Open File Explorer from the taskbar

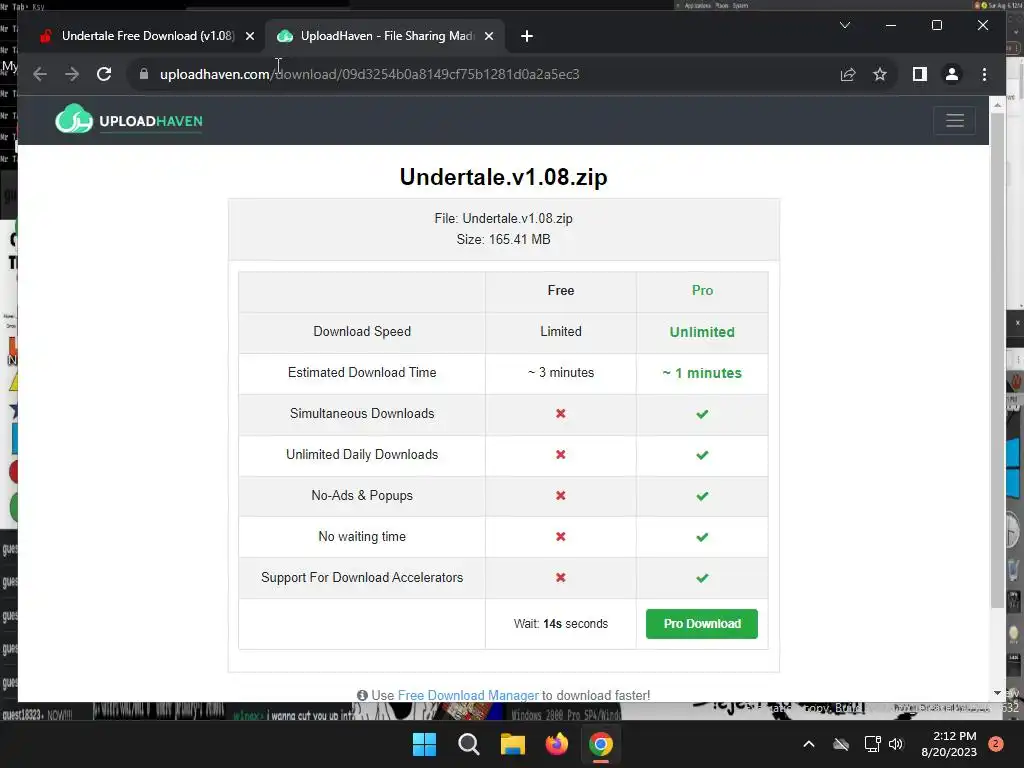[513, 744]
